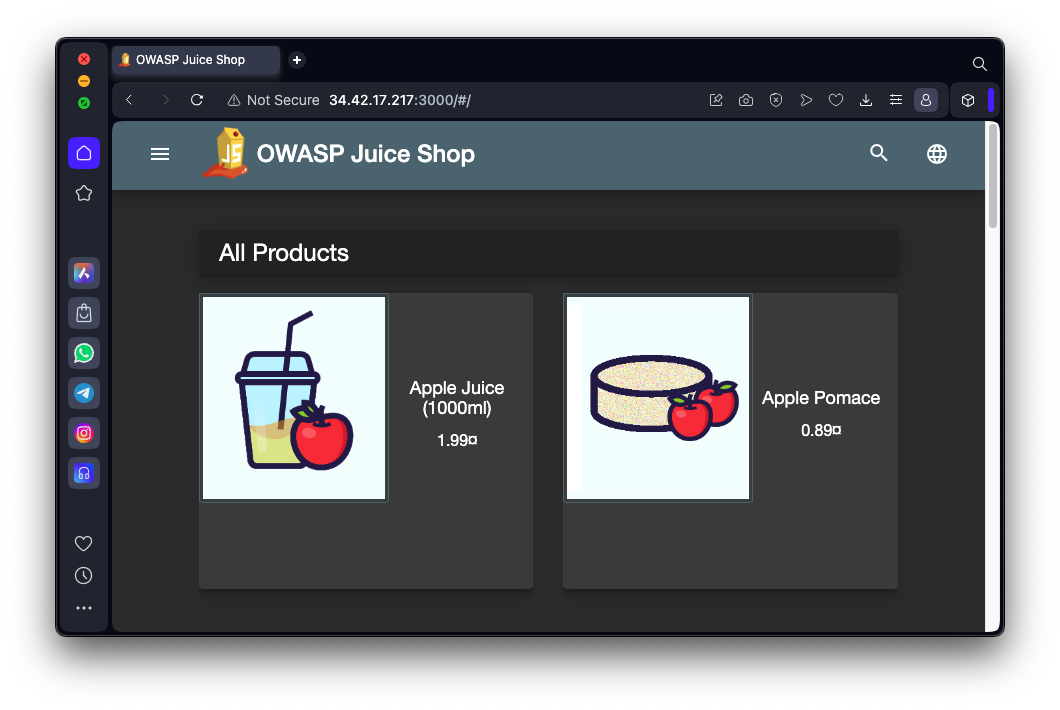Click the 1.99¤ price text
This screenshot has width=1060, height=710.
tap(457, 440)
